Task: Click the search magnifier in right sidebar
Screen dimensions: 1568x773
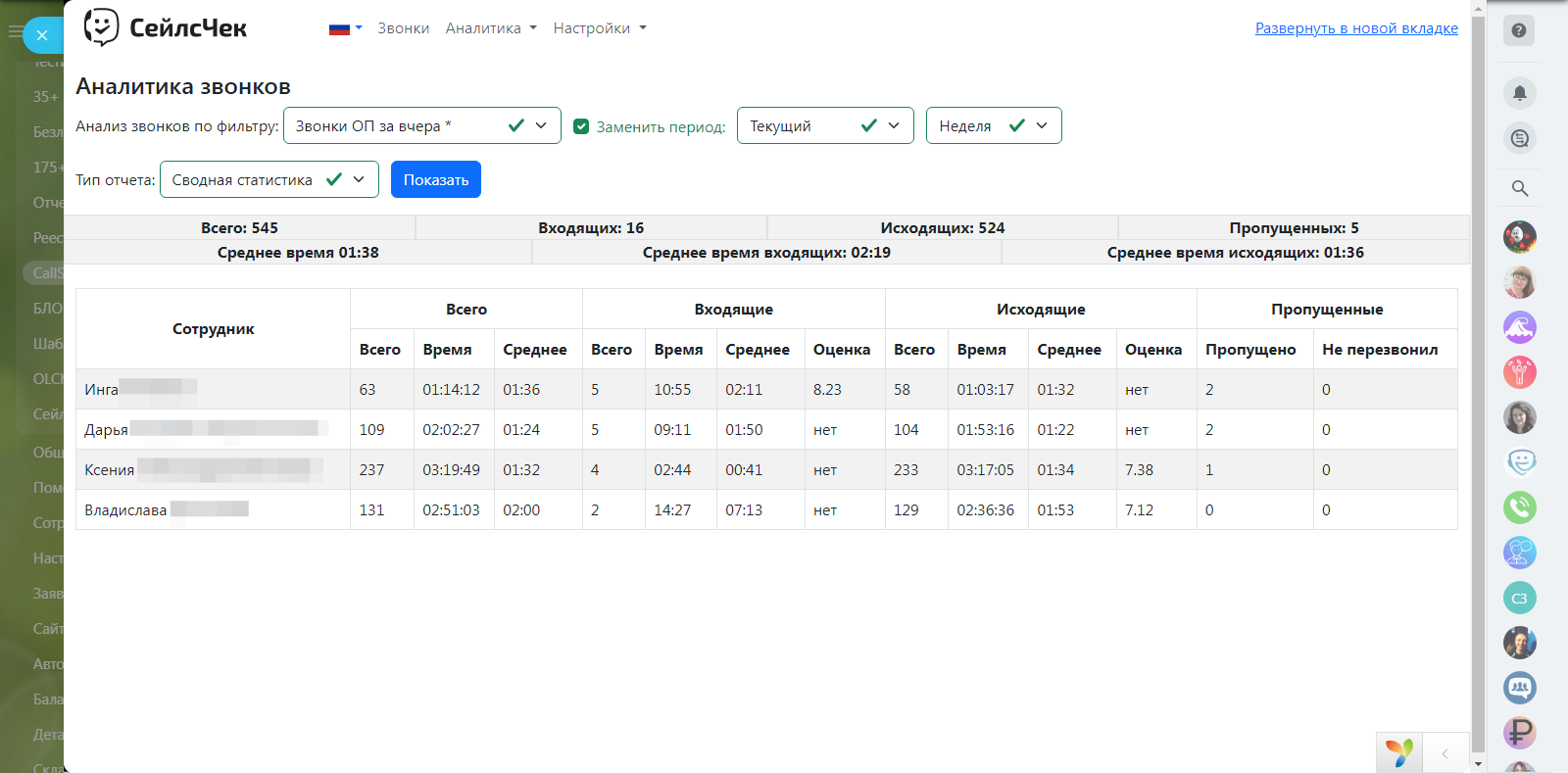Action: click(x=1519, y=188)
